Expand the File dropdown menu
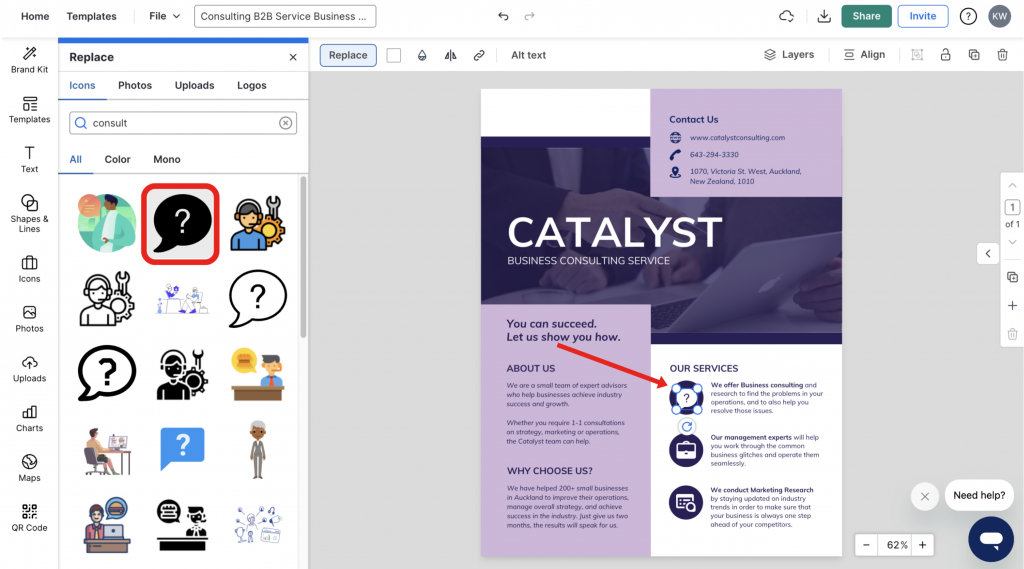This screenshot has height=569, width=1024. coord(165,16)
